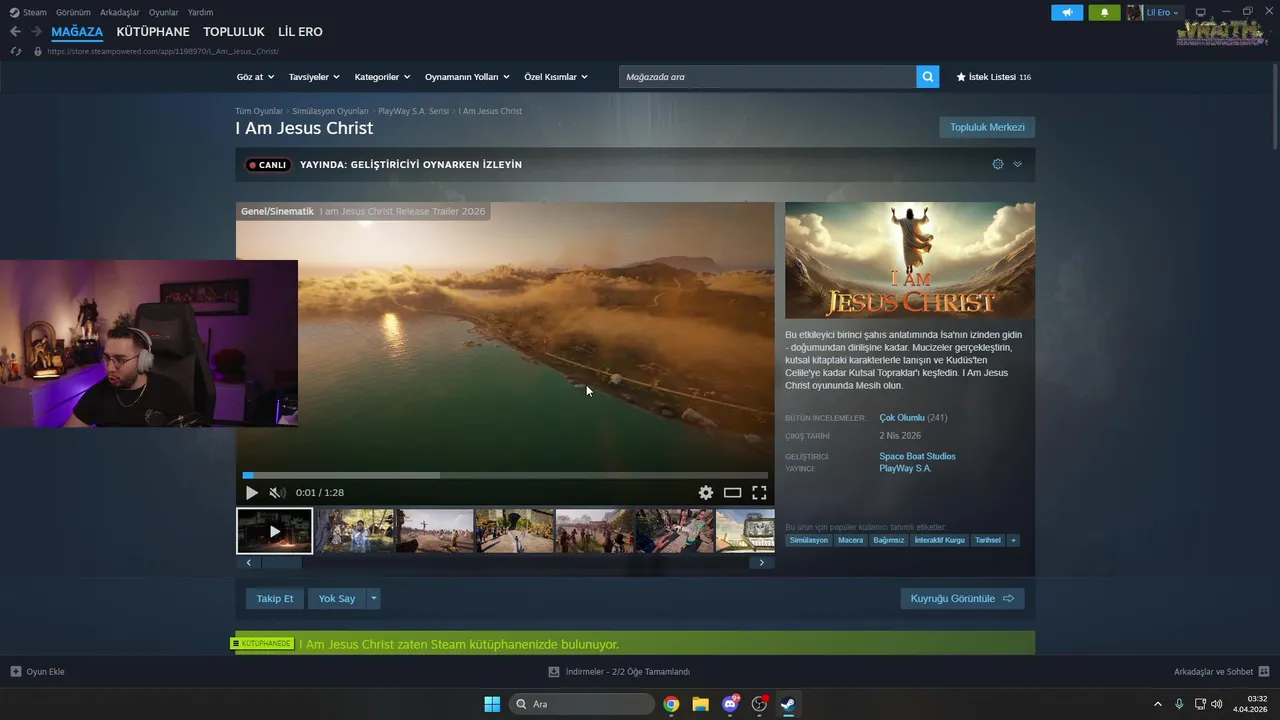Open the green notifications bell

coord(1105,13)
